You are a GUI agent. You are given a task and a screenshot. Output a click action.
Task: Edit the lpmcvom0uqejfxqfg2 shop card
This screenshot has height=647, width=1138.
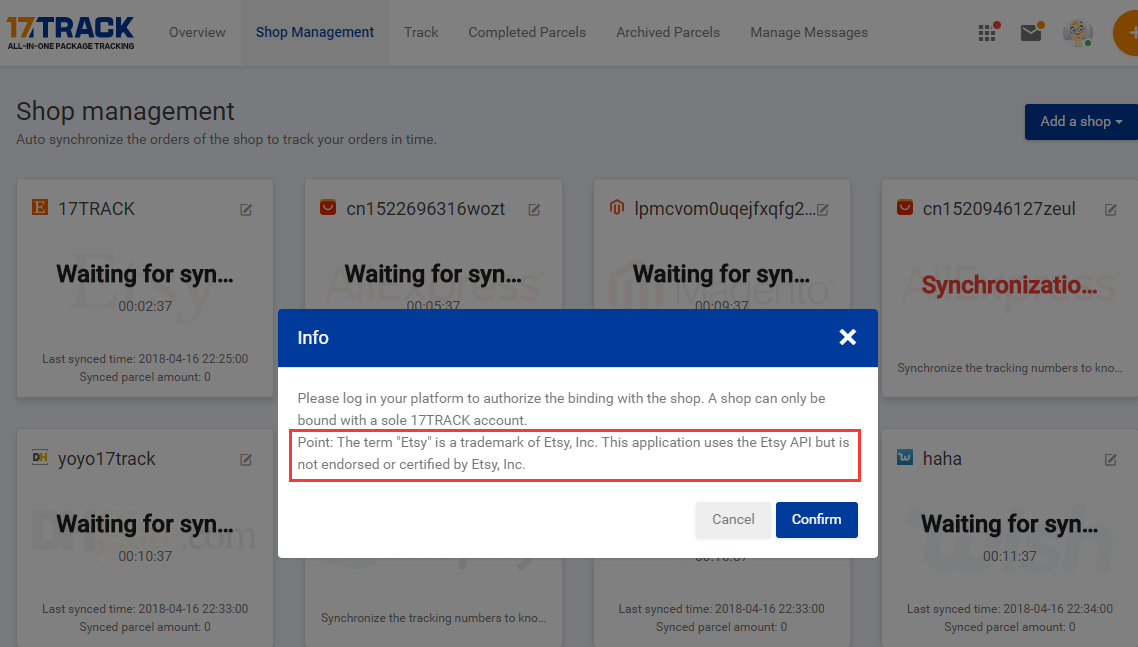[x=822, y=210]
